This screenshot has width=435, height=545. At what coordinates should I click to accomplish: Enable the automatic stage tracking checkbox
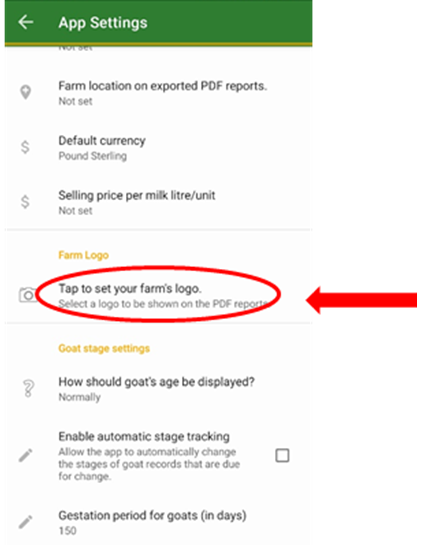pyautogui.click(x=282, y=455)
